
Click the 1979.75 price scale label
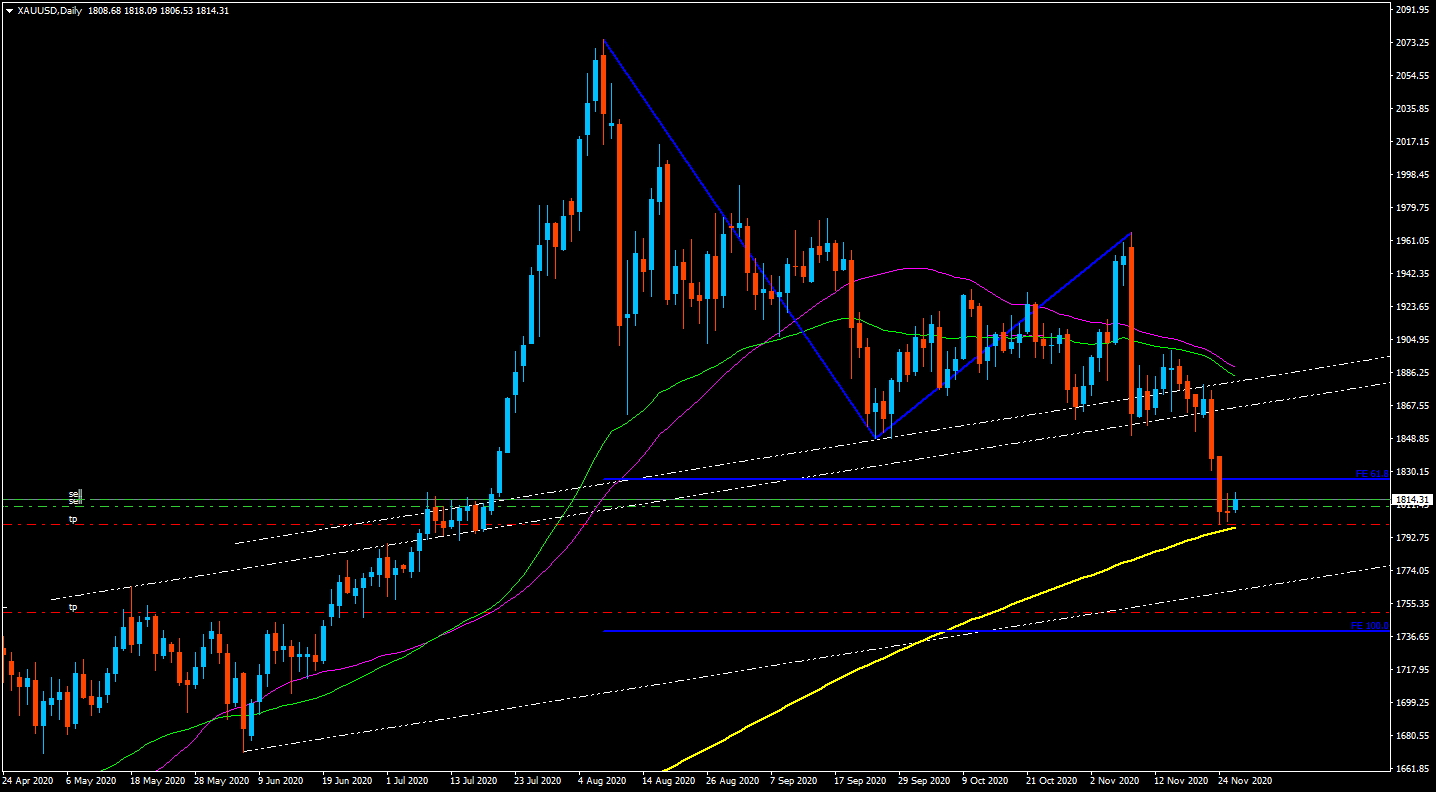point(1410,208)
